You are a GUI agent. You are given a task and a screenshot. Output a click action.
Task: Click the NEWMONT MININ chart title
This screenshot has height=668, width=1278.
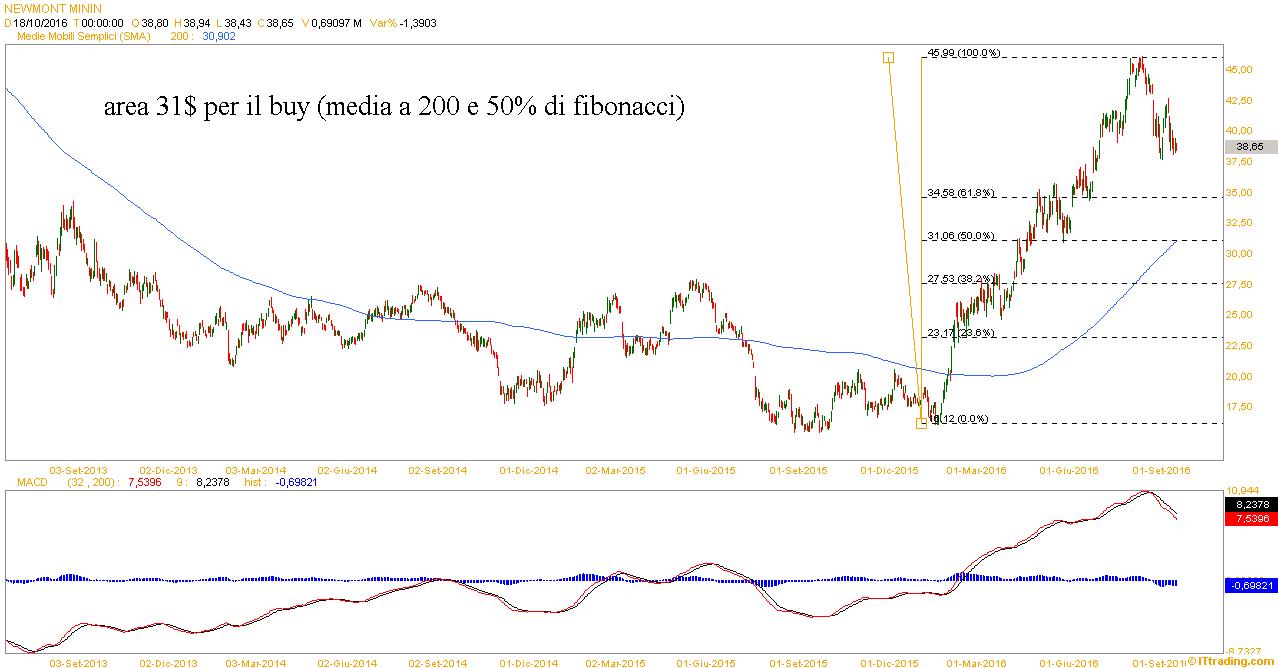pyautogui.click(x=53, y=8)
